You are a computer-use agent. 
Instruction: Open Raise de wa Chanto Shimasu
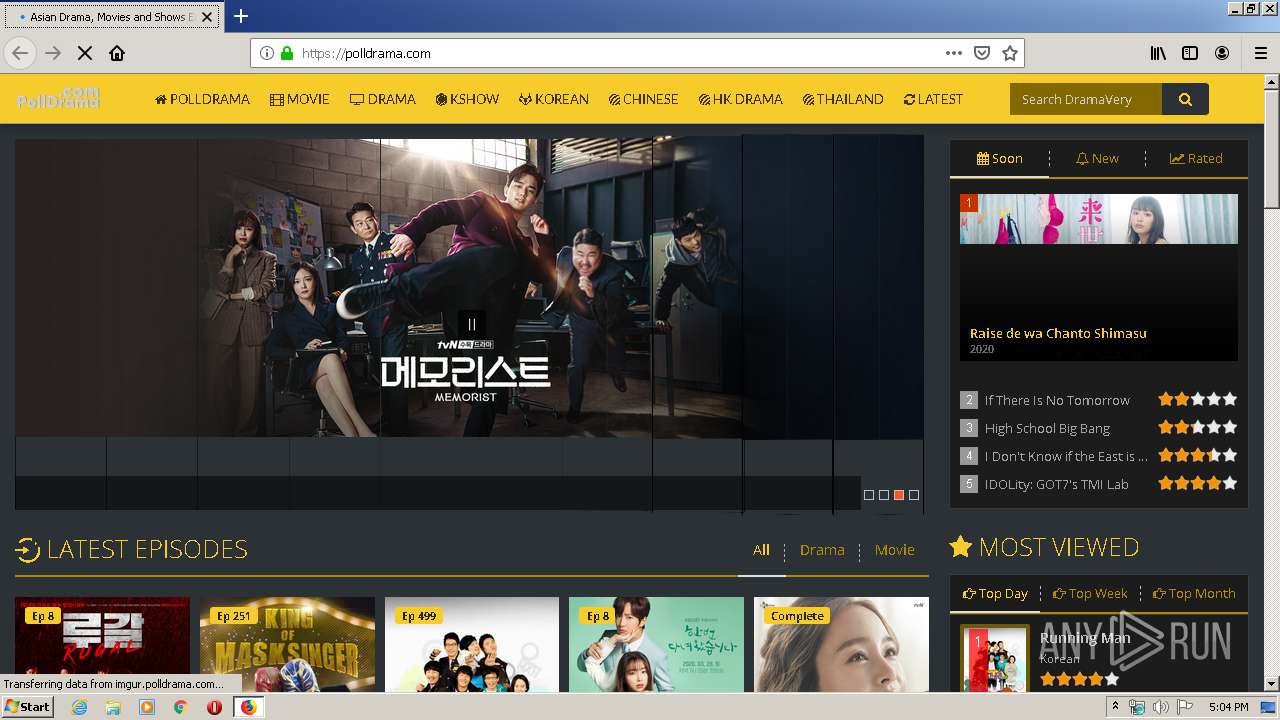(x=1058, y=333)
